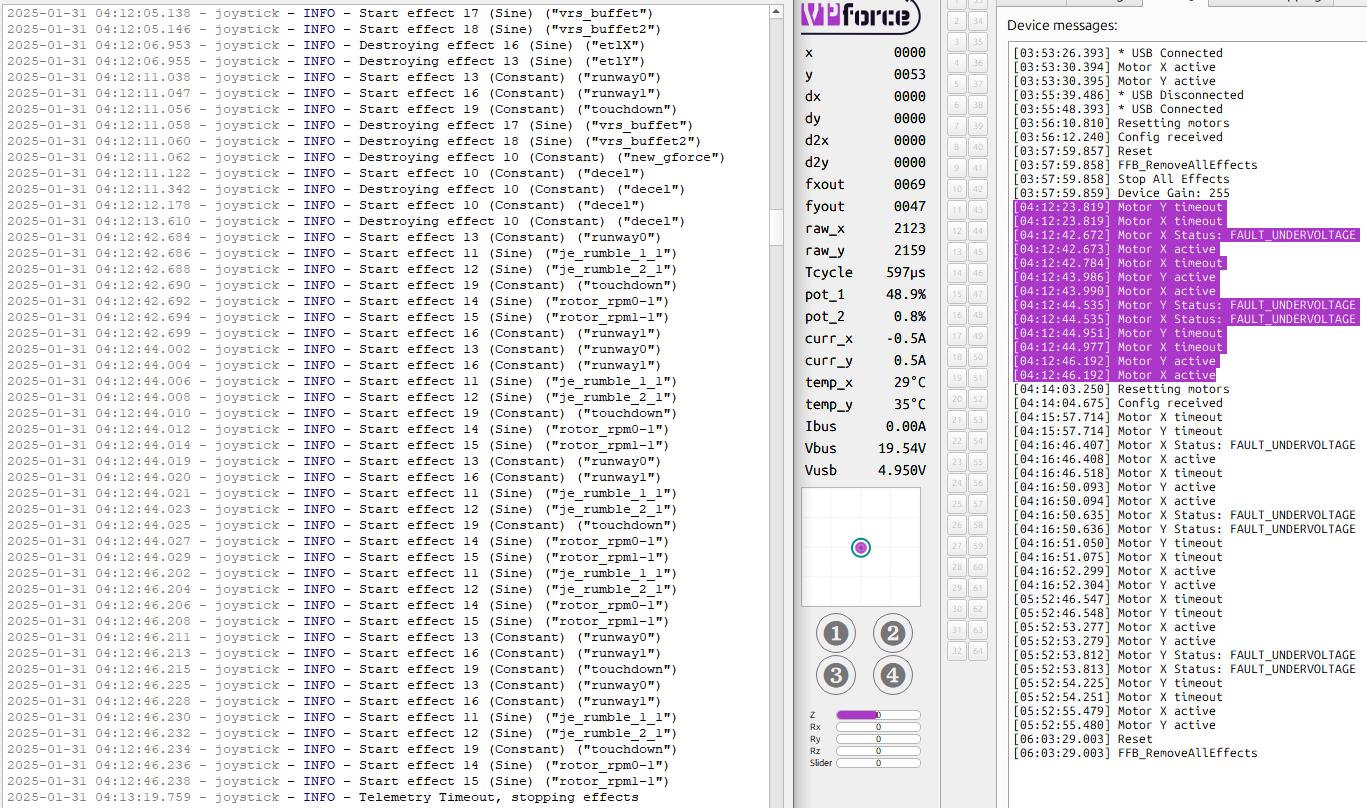Viewport: 1367px width, 808px height.
Task: Click the Rz axis slider bar
Action: point(878,751)
